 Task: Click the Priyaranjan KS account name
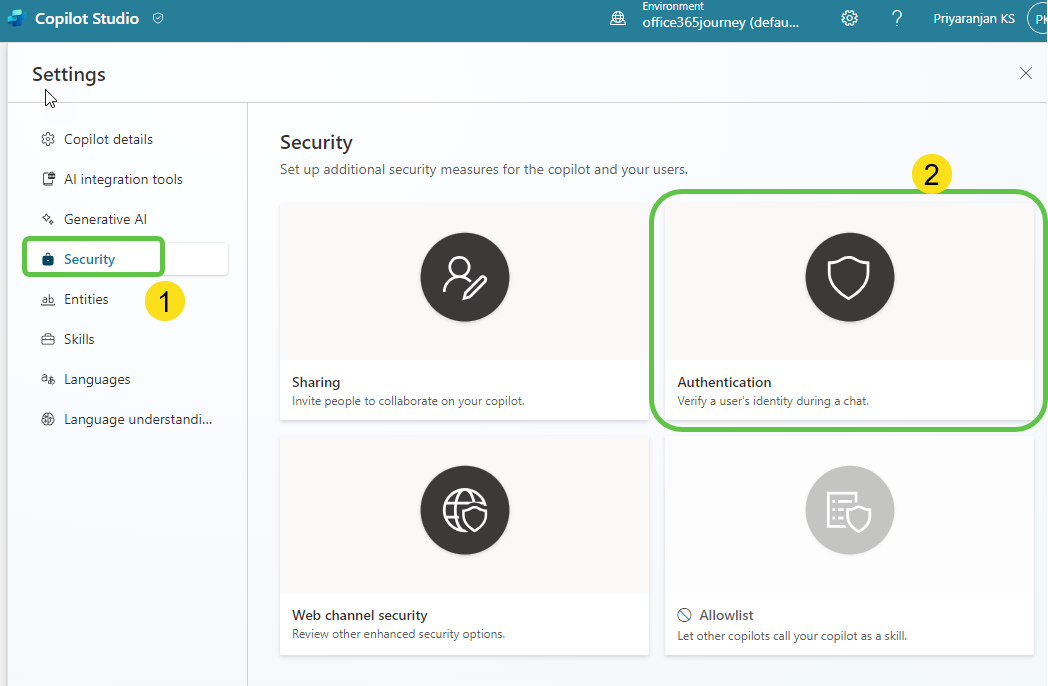[974, 17]
